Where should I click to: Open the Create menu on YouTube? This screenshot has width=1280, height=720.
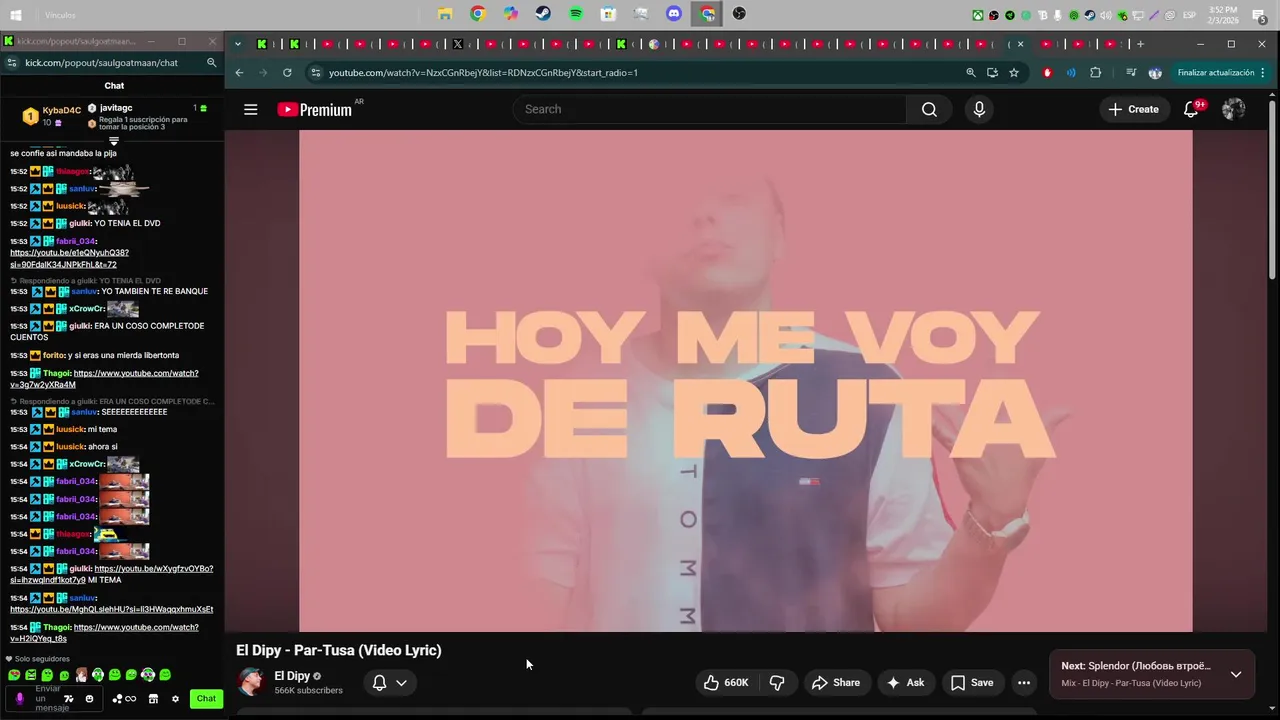click(x=1133, y=110)
